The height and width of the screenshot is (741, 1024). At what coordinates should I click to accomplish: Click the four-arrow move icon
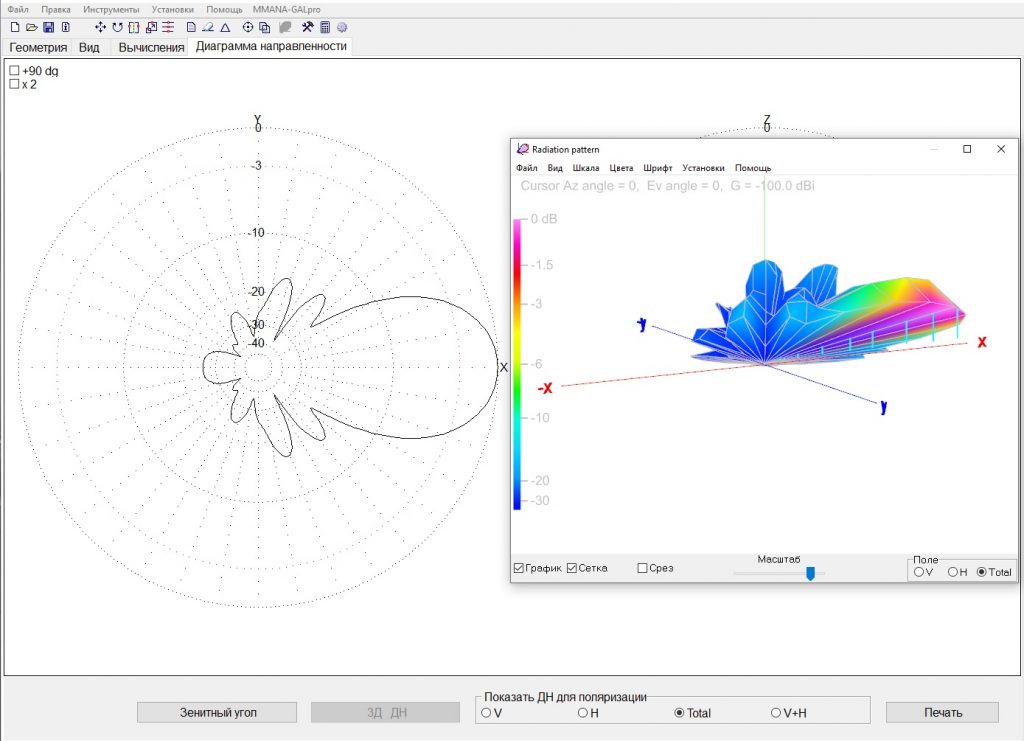pos(100,27)
